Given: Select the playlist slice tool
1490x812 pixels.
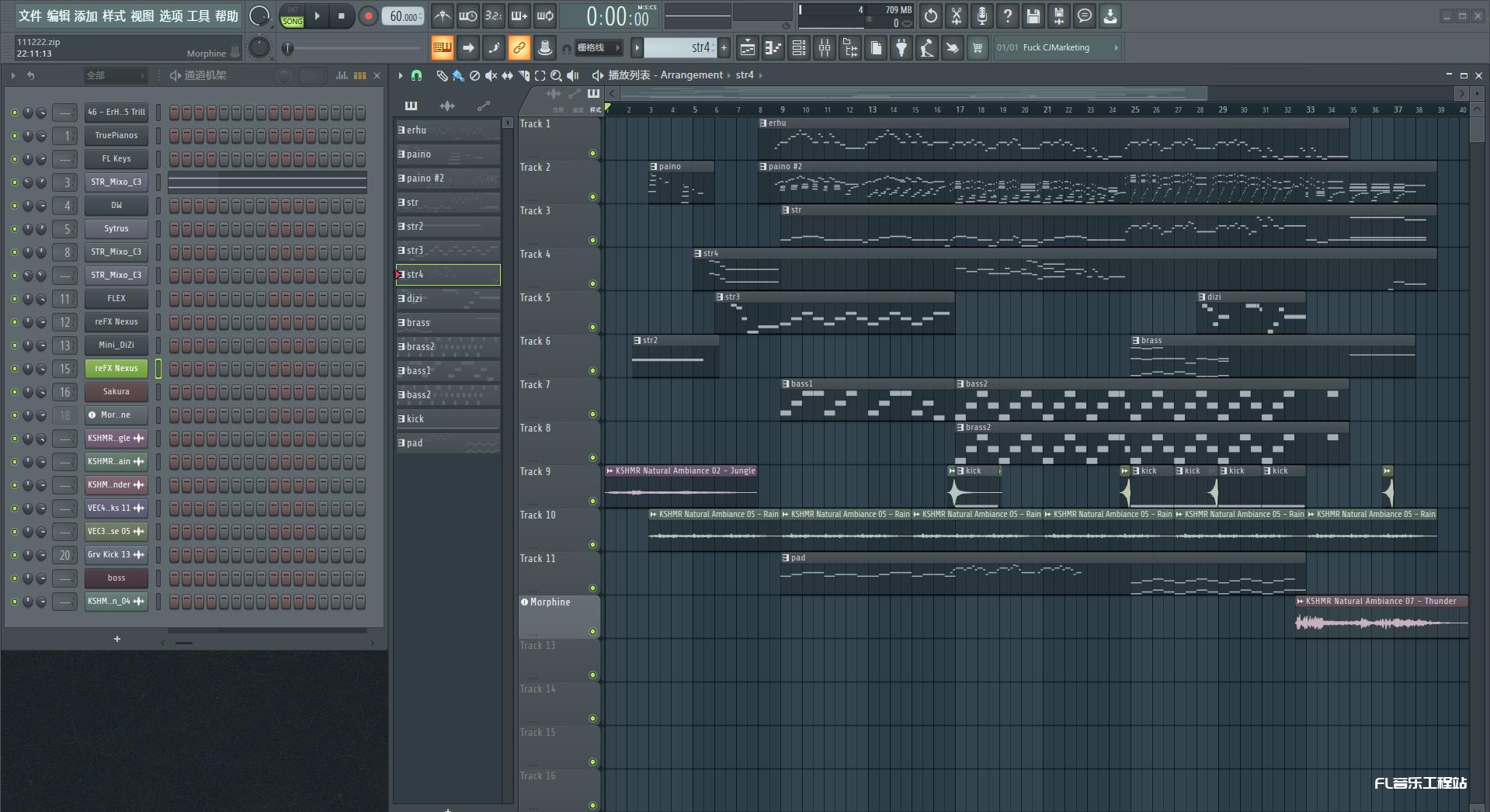Looking at the screenshot, I should pos(524,75).
